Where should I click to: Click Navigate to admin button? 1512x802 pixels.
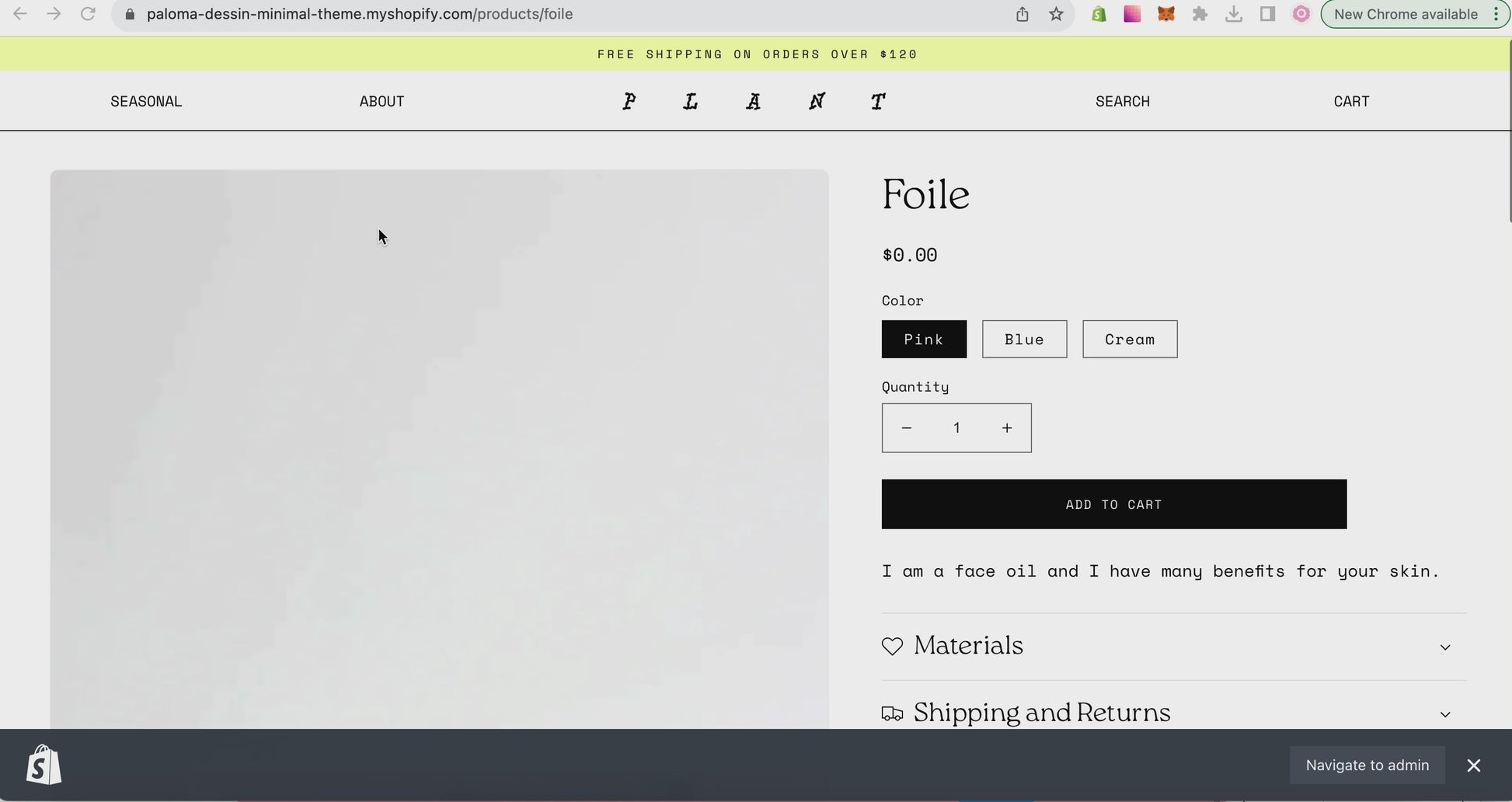pos(1367,765)
